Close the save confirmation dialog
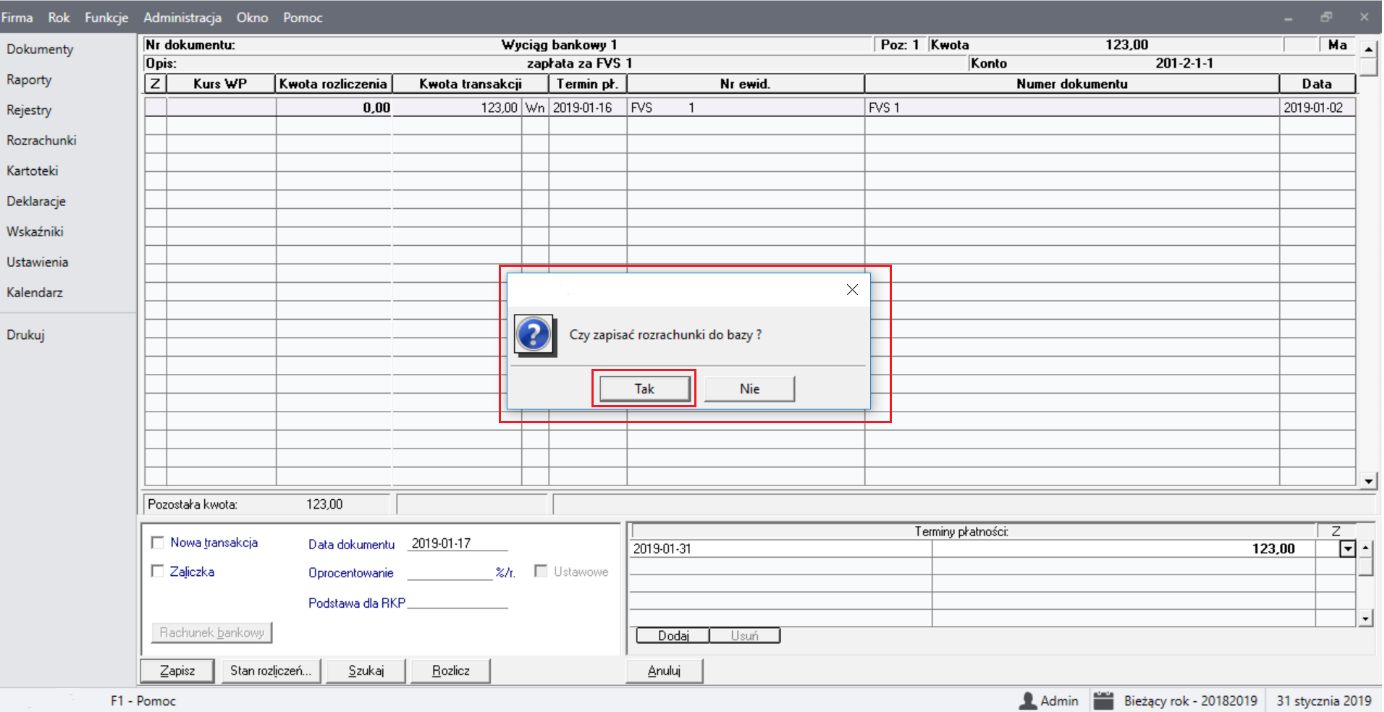This screenshot has width=1384, height=712. 852,290
